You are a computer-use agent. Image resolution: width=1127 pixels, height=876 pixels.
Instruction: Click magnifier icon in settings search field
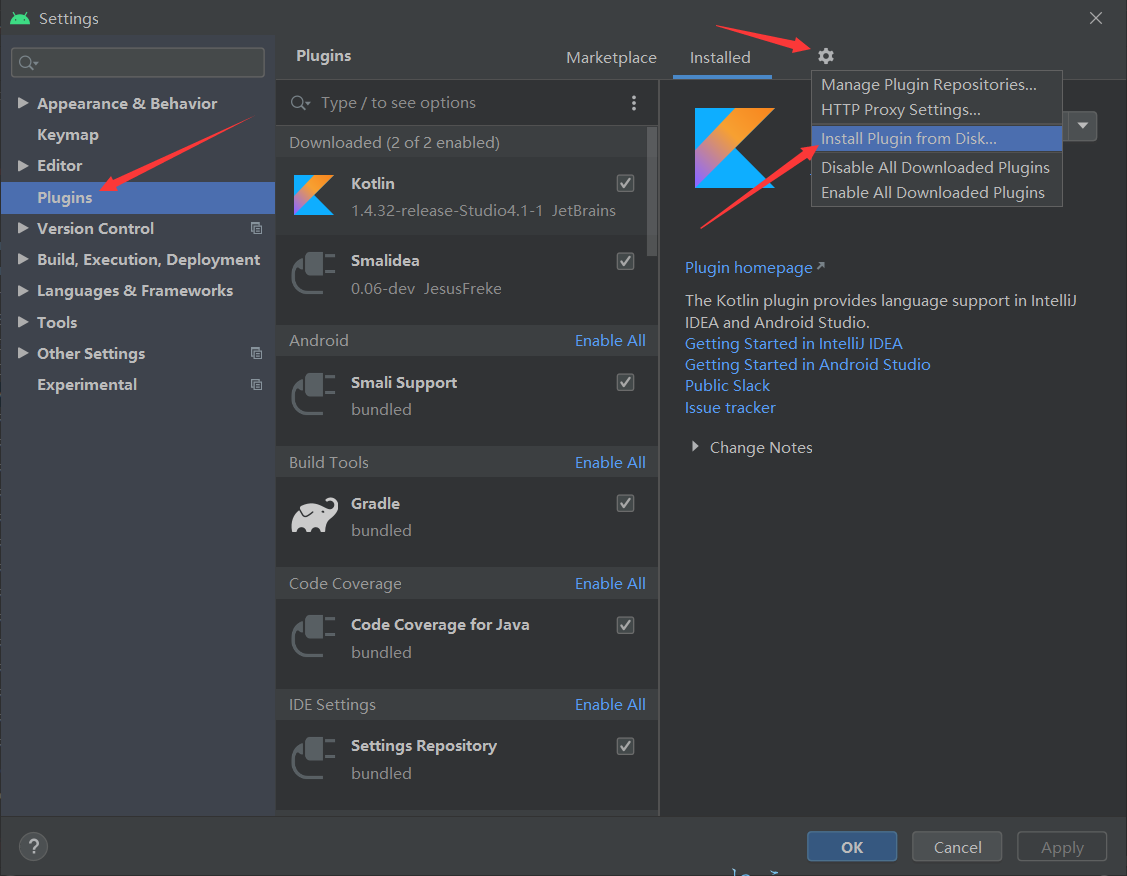click(28, 63)
